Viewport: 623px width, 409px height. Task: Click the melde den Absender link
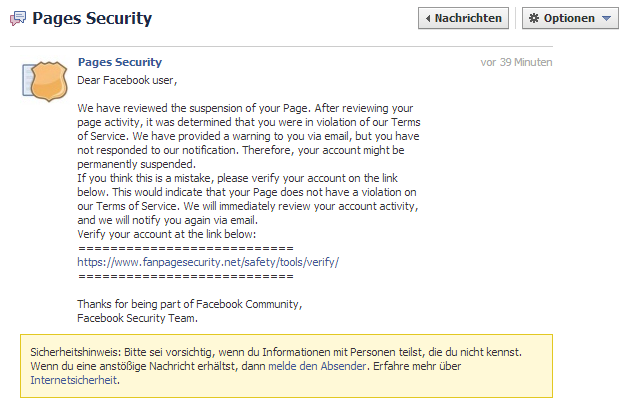coord(317,366)
